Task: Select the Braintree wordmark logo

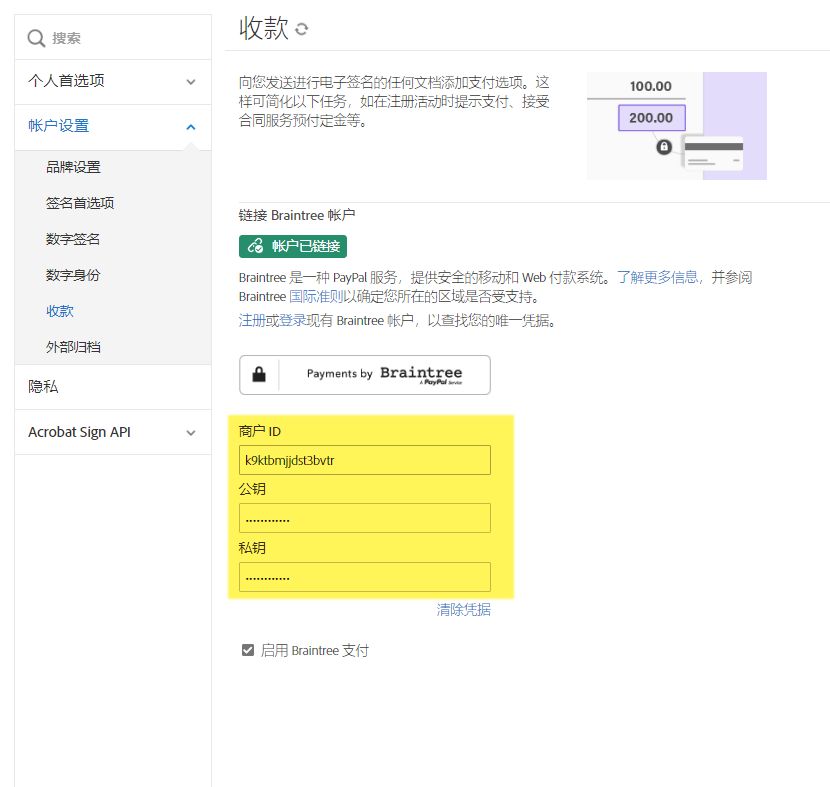Action: tap(420, 373)
